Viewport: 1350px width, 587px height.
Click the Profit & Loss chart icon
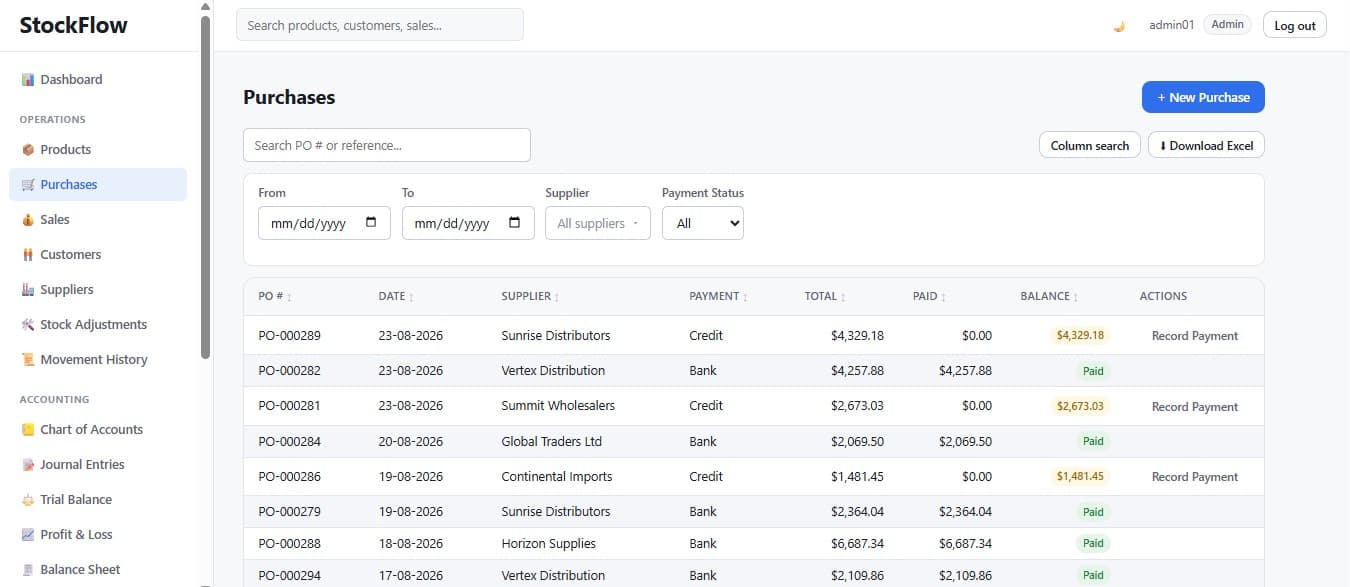(28, 535)
